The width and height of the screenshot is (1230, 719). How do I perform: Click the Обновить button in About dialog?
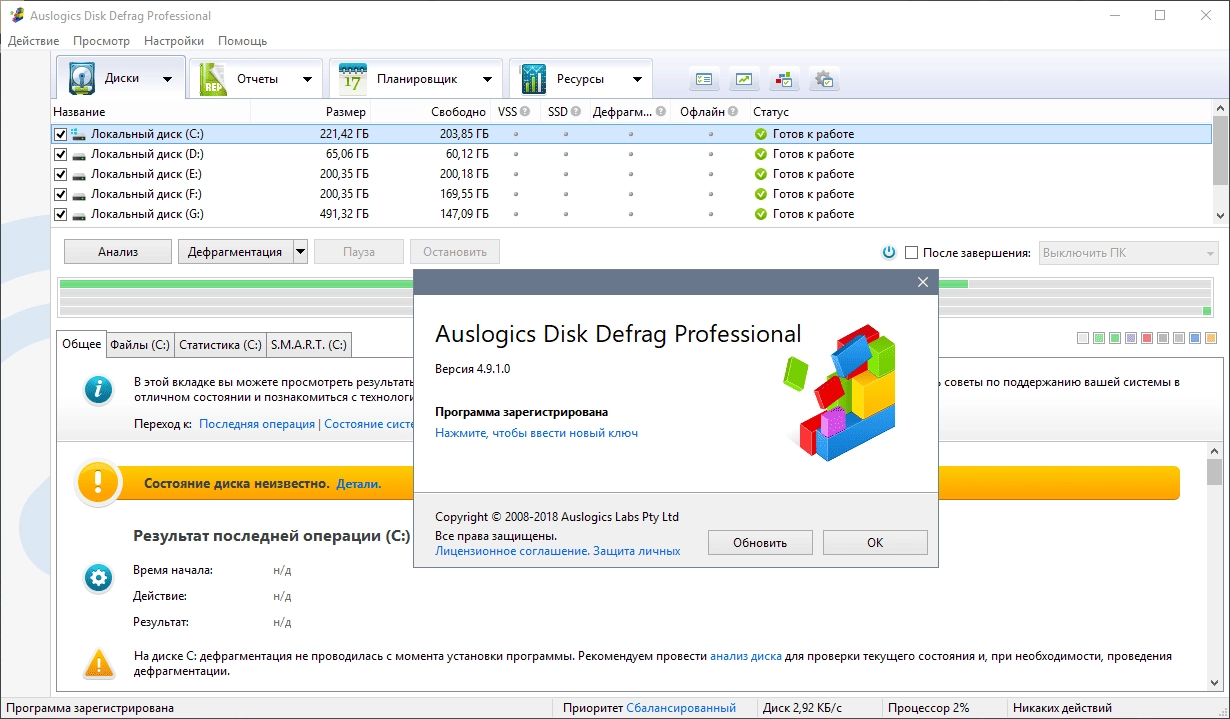[x=760, y=543]
